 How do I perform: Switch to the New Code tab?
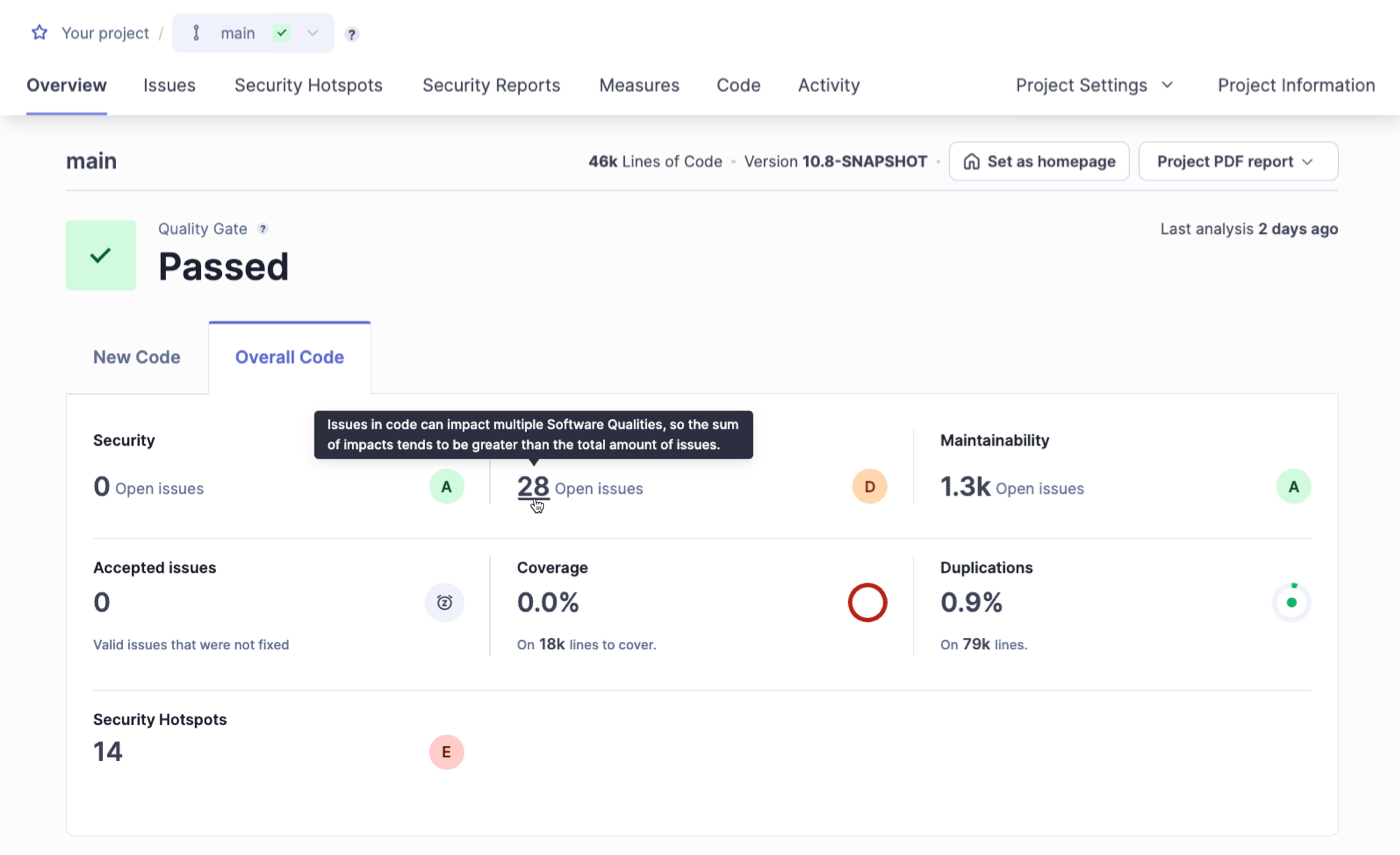tap(136, 357)
